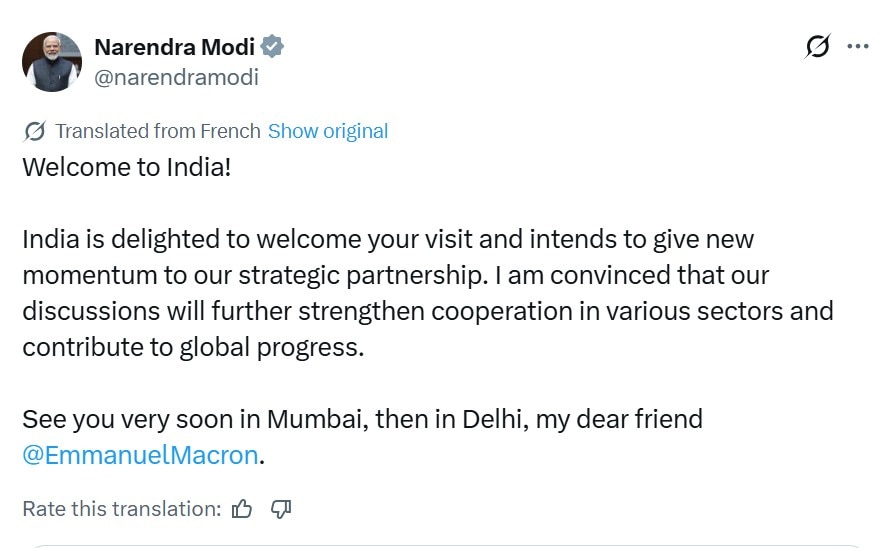This screenshot has width=889, height=548.
Task: Rate the translation with thumbs down
Action: tap(281, 509)
